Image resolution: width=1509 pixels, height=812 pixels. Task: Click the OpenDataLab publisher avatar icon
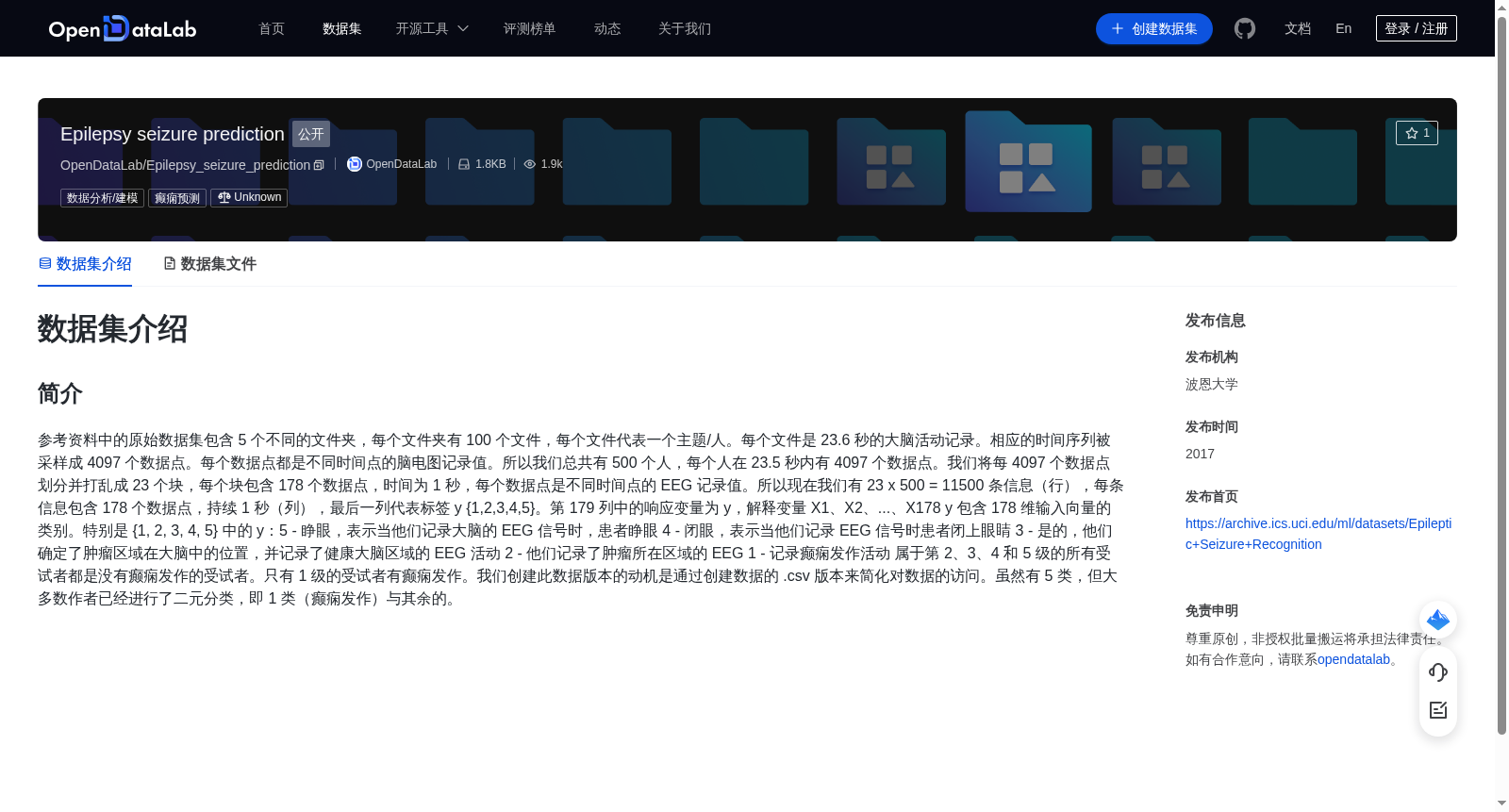[x=355, y=164]
